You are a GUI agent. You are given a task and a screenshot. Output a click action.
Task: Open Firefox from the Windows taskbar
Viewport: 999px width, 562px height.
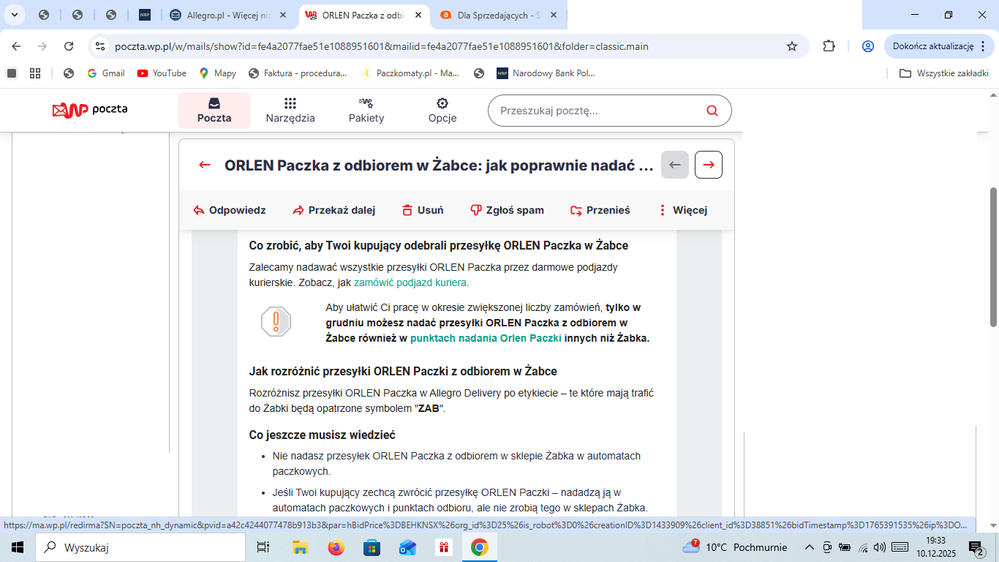335,547
